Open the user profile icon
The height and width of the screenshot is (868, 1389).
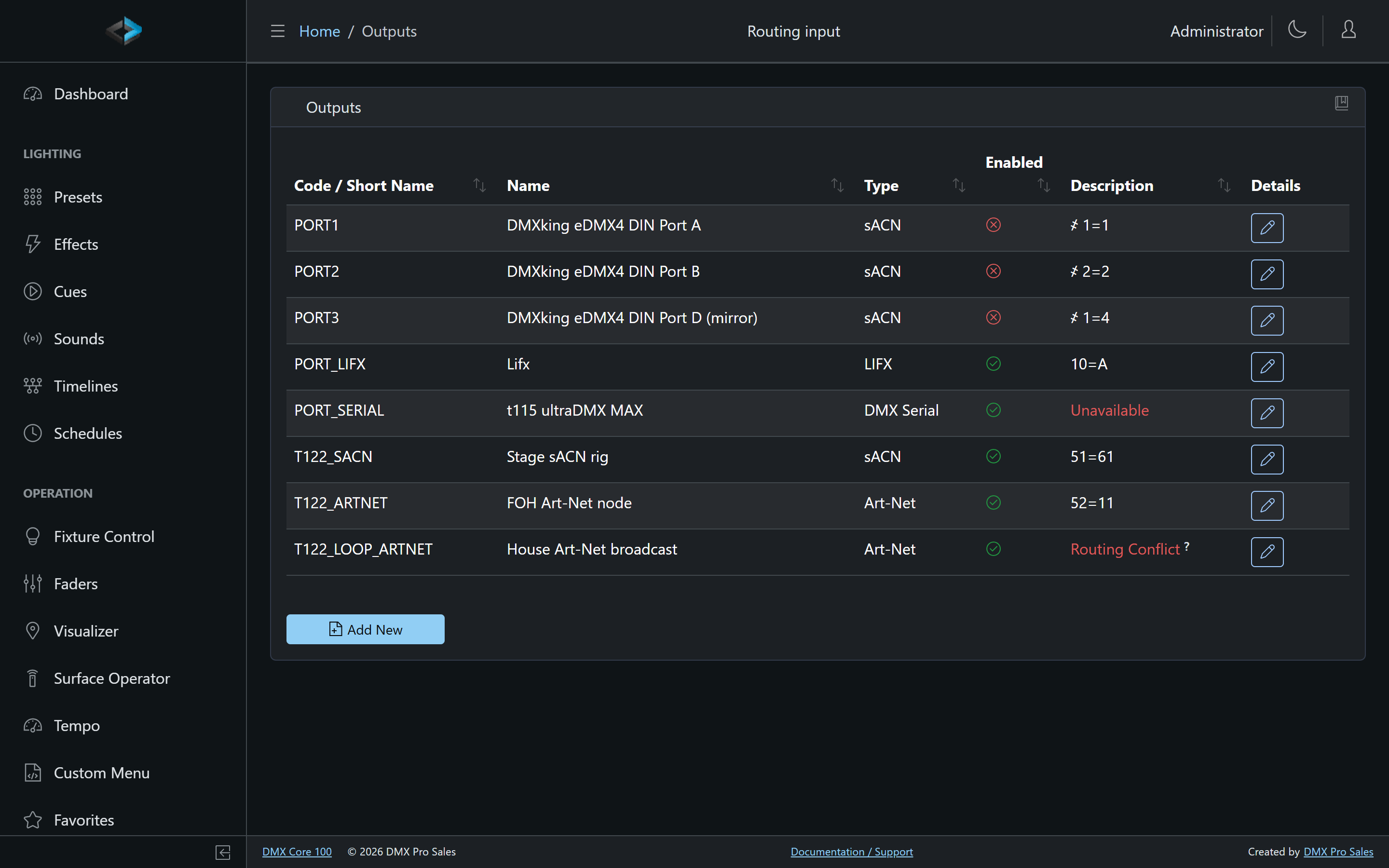[x=1348, y=30]
